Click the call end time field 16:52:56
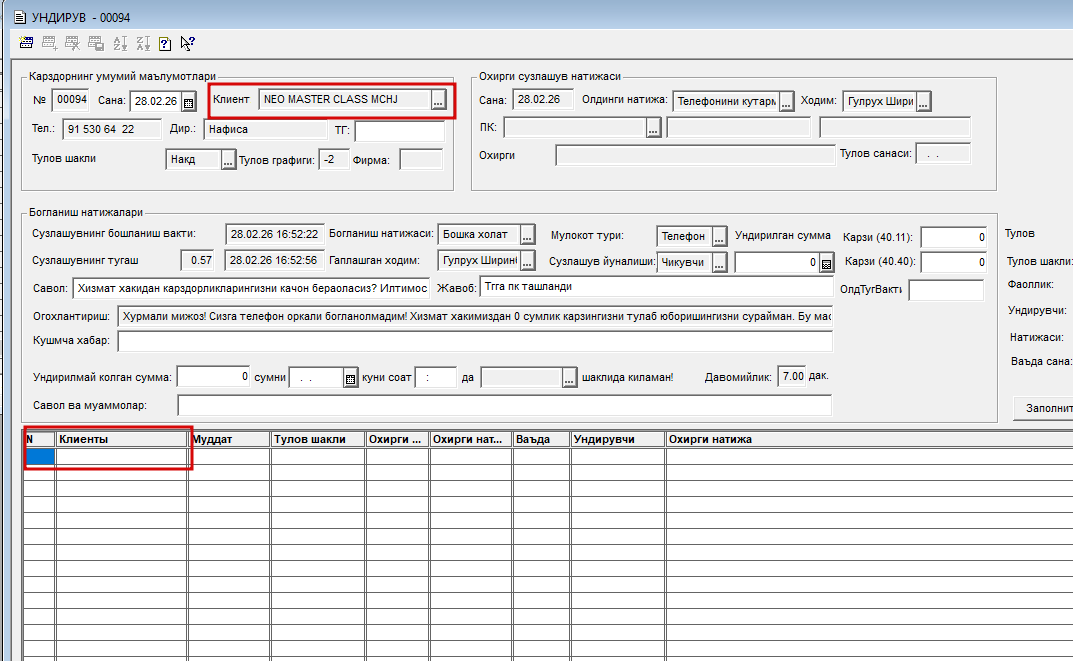Screen dimensions: 1073x661 pos(274,260)
